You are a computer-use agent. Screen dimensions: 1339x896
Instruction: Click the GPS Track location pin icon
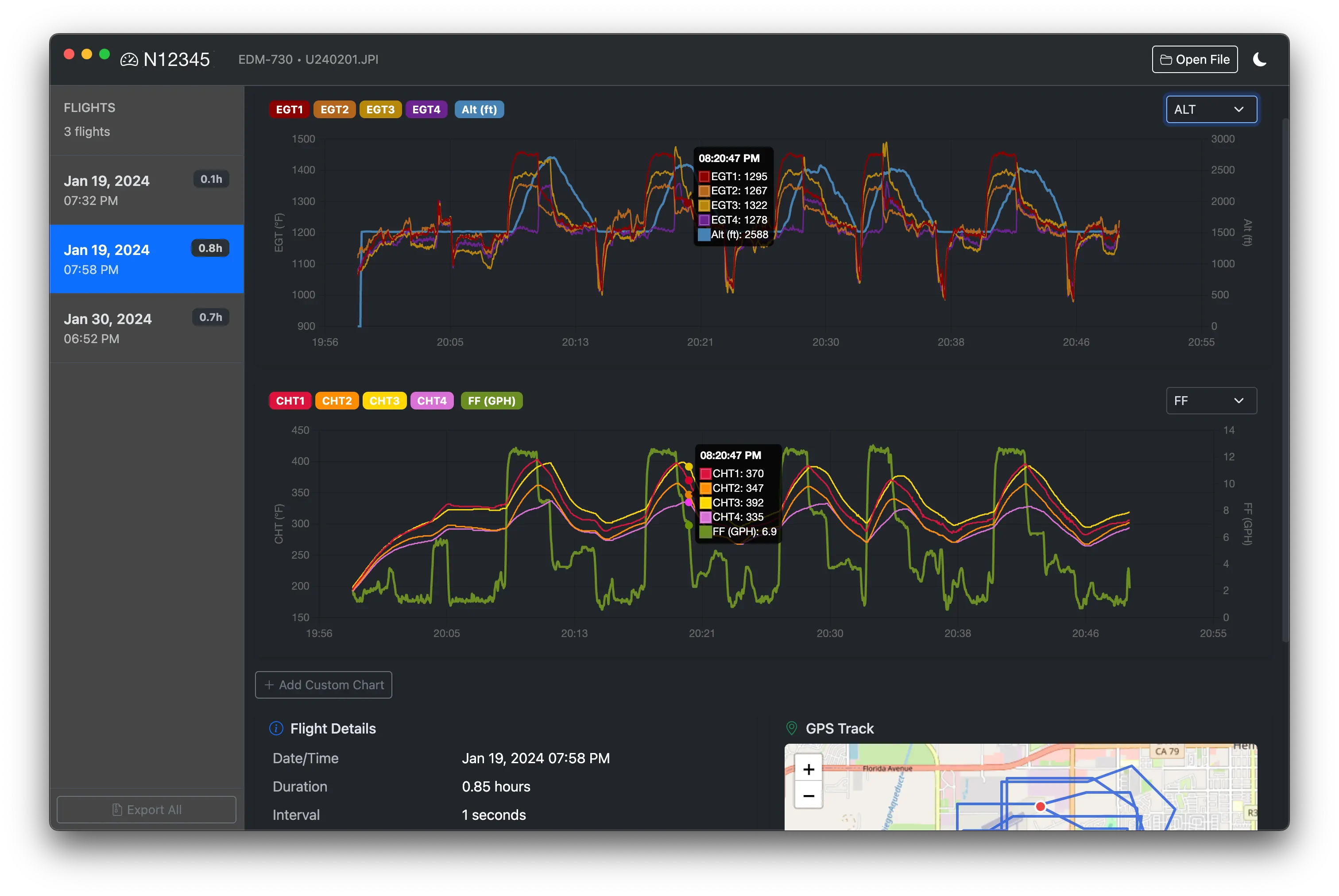[792, 728]
